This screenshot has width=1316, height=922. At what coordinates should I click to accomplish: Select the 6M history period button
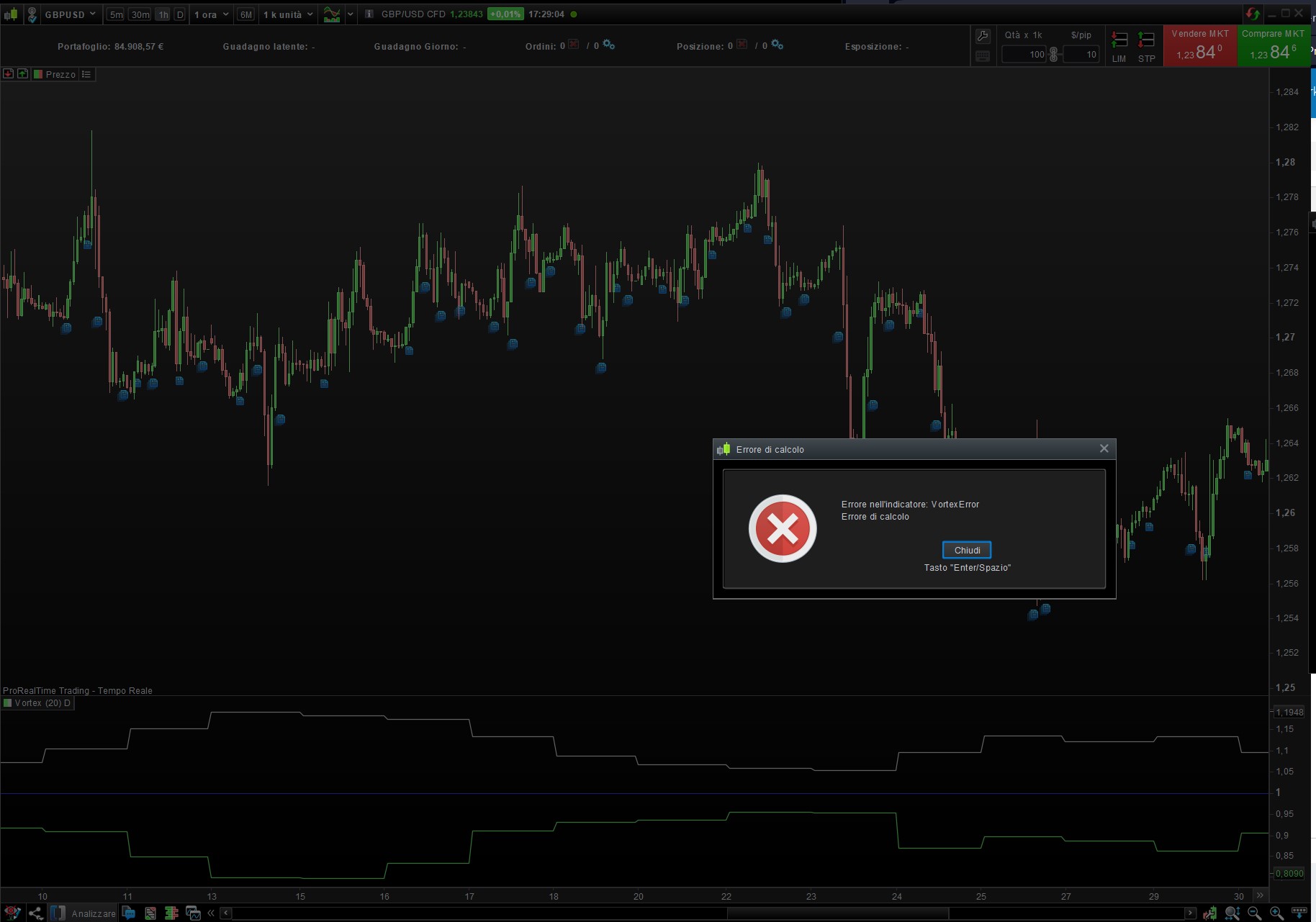click(x=246, y=14)
